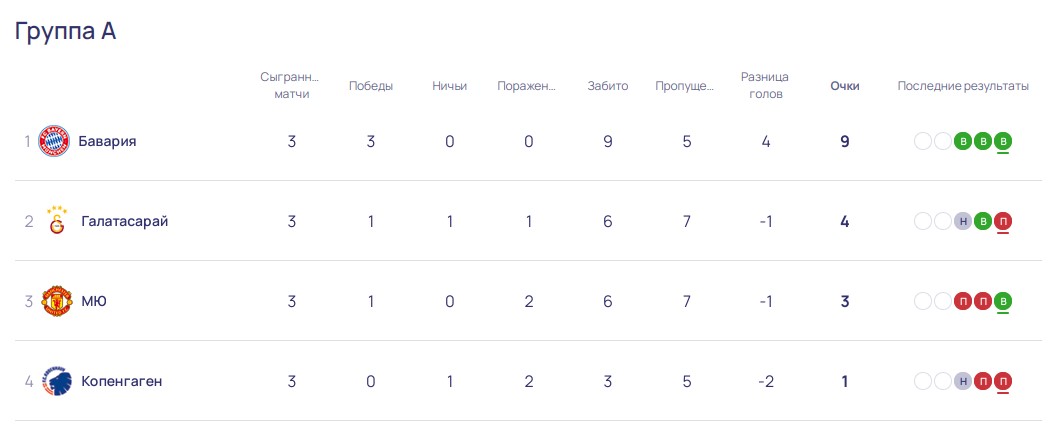Open the Галатасарай team link
This screenshot has width=1059, height=434.
[125, 221]
